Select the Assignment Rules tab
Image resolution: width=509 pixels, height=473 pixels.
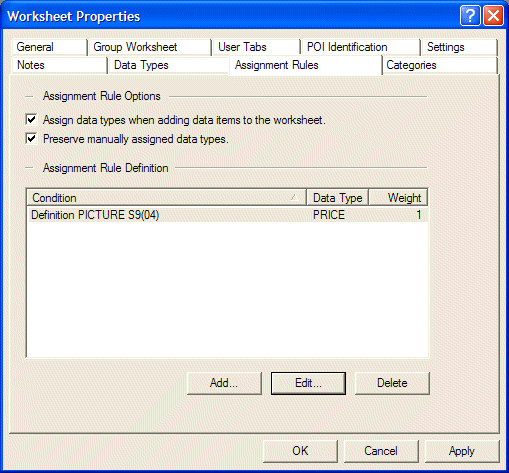pos(305,65)
